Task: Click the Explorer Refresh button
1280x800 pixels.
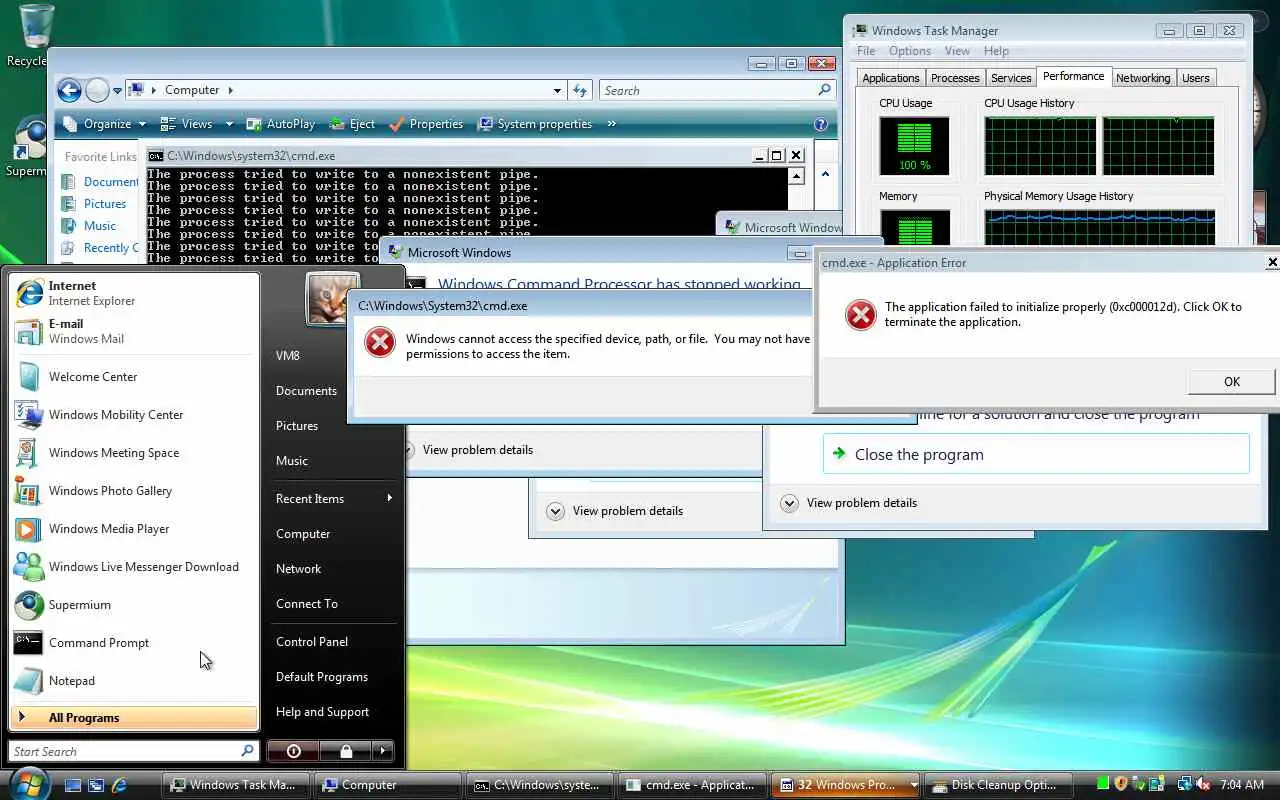Action: click(x=581, y=91)
